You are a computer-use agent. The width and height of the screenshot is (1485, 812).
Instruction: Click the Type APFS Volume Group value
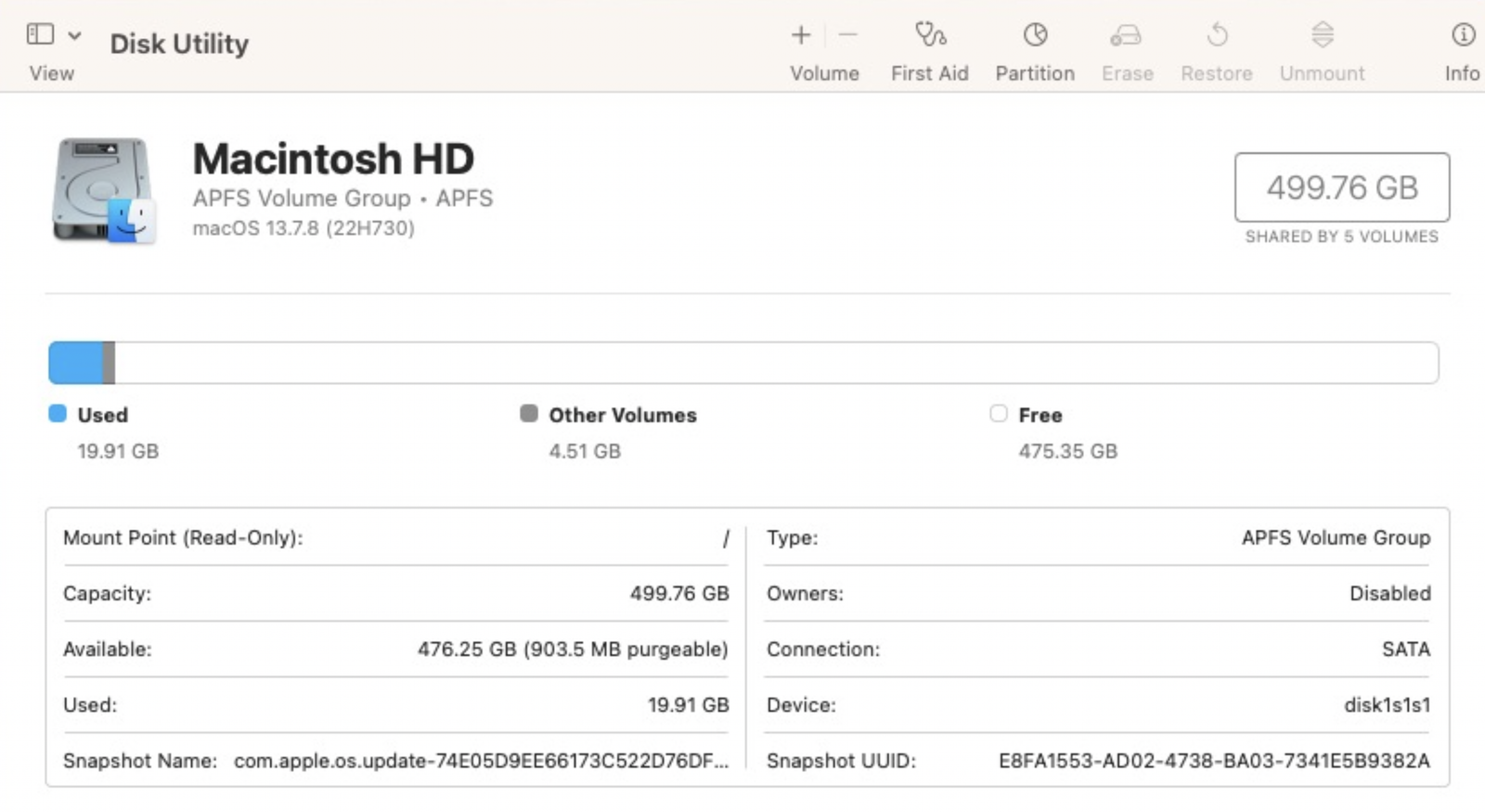1336,538
